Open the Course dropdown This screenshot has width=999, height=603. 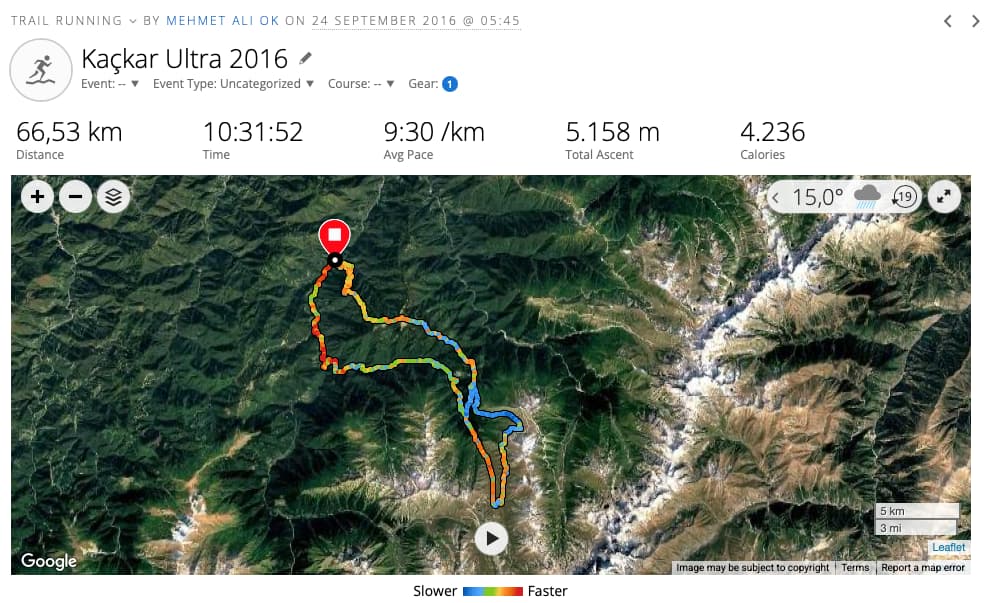[x=361, y=84]
